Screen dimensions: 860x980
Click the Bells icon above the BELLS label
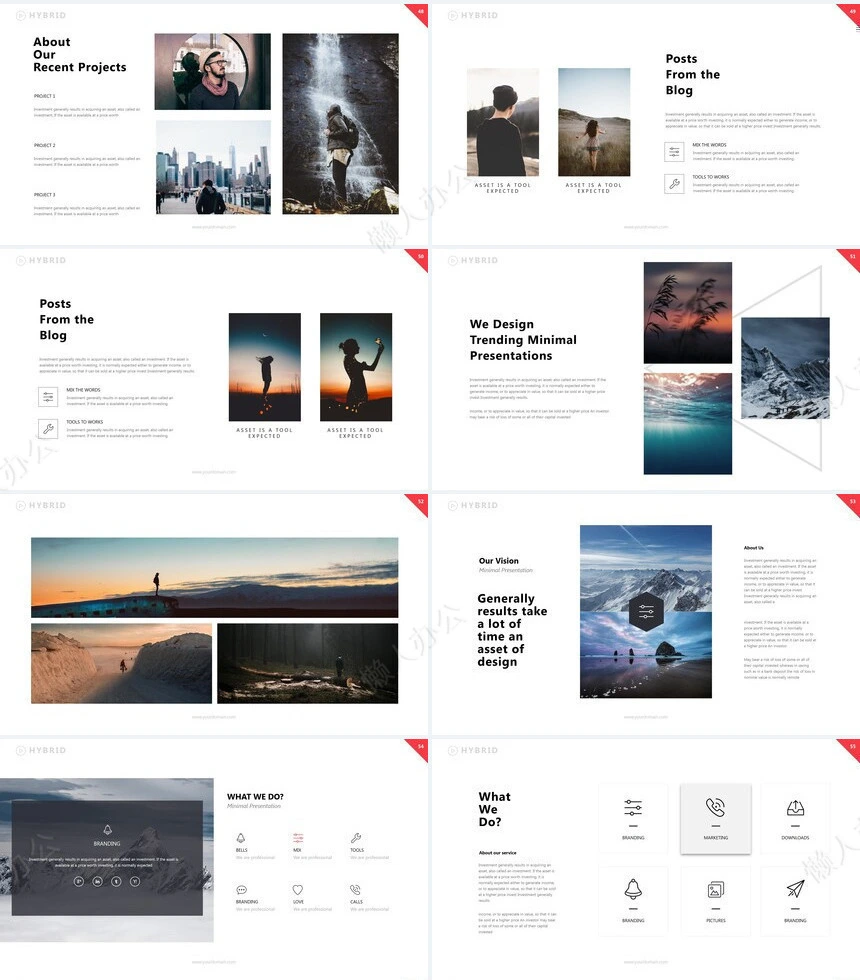[241, 838]
